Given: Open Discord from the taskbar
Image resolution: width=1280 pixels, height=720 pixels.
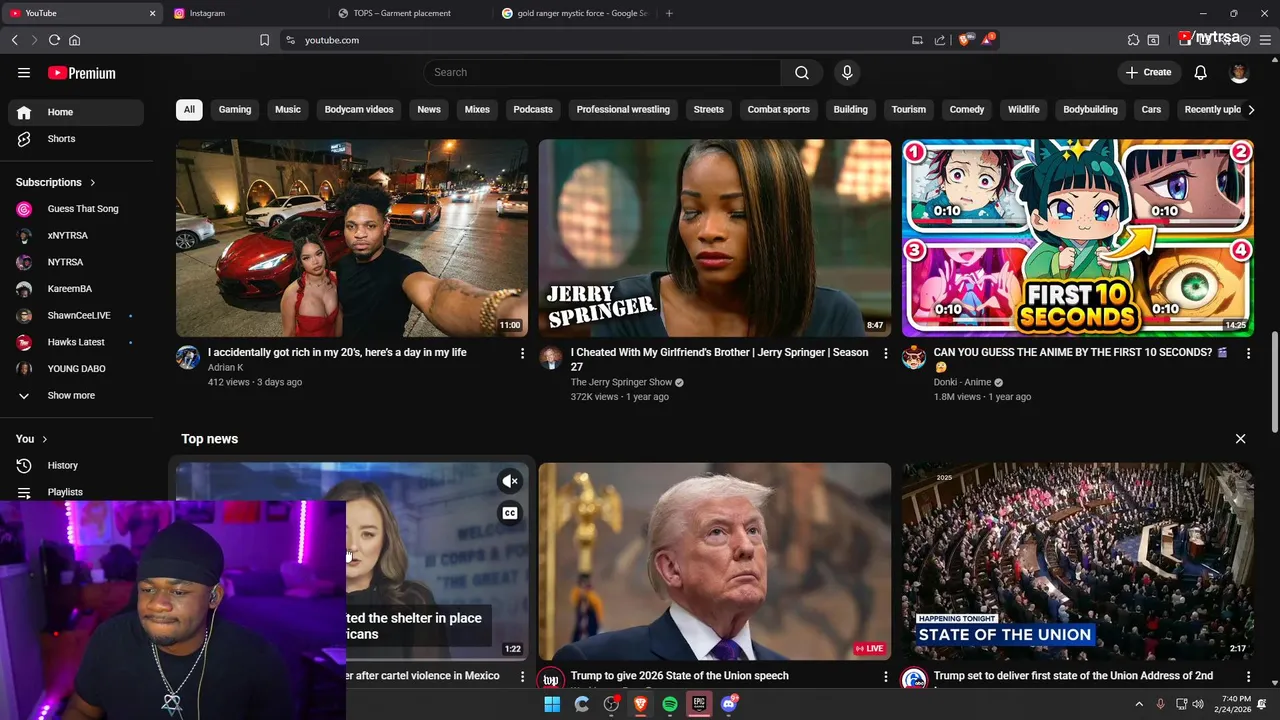Looking at the screenshot, I should (729, 704).
